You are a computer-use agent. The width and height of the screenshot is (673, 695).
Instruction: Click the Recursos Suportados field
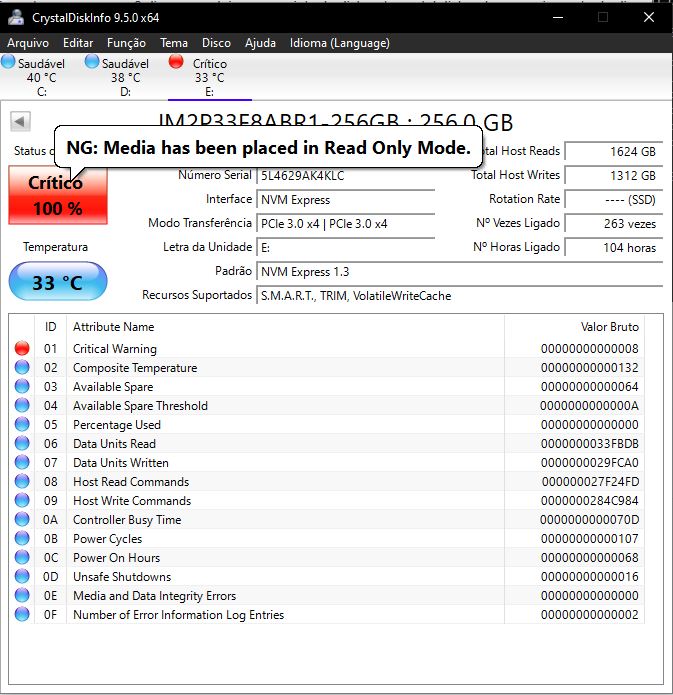click(x=460, y=295)
